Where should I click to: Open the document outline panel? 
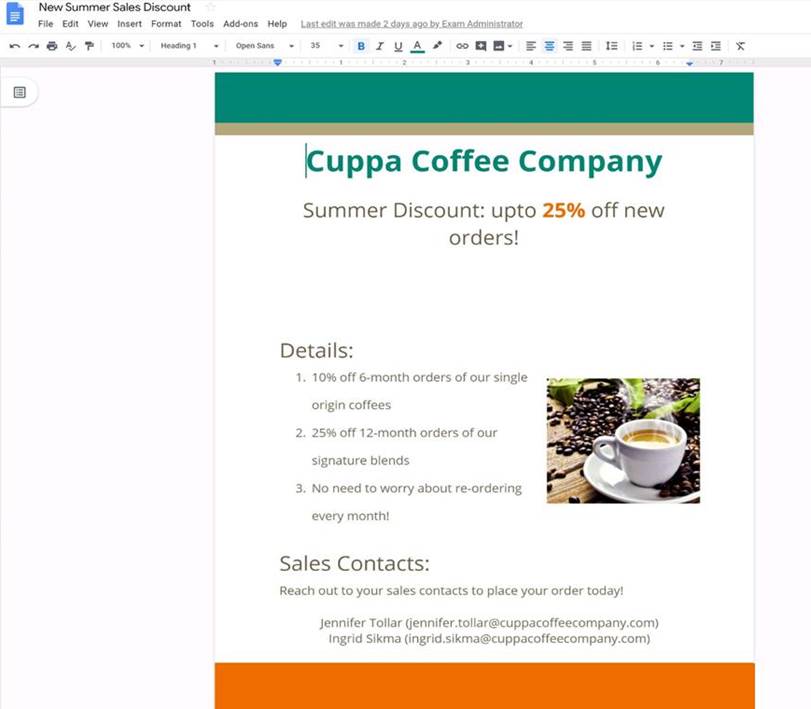pos(19,92)
